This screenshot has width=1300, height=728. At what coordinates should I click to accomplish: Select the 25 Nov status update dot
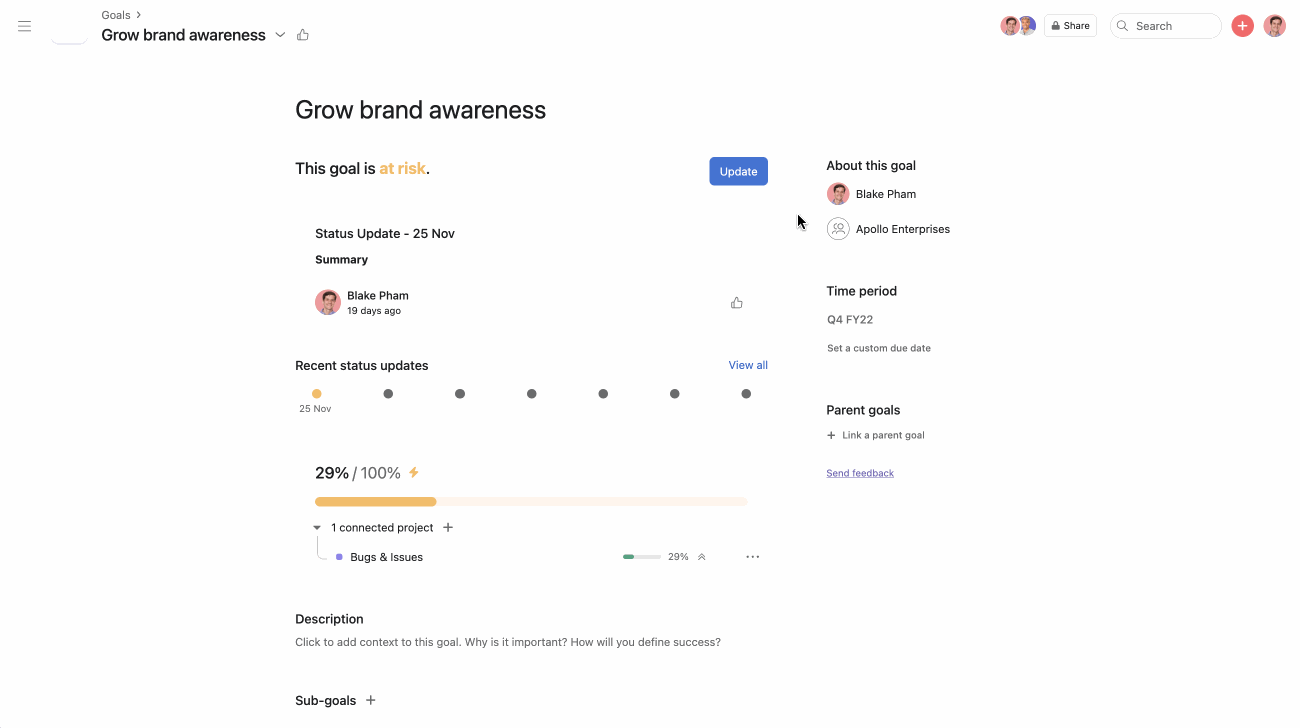pos(316,393)
